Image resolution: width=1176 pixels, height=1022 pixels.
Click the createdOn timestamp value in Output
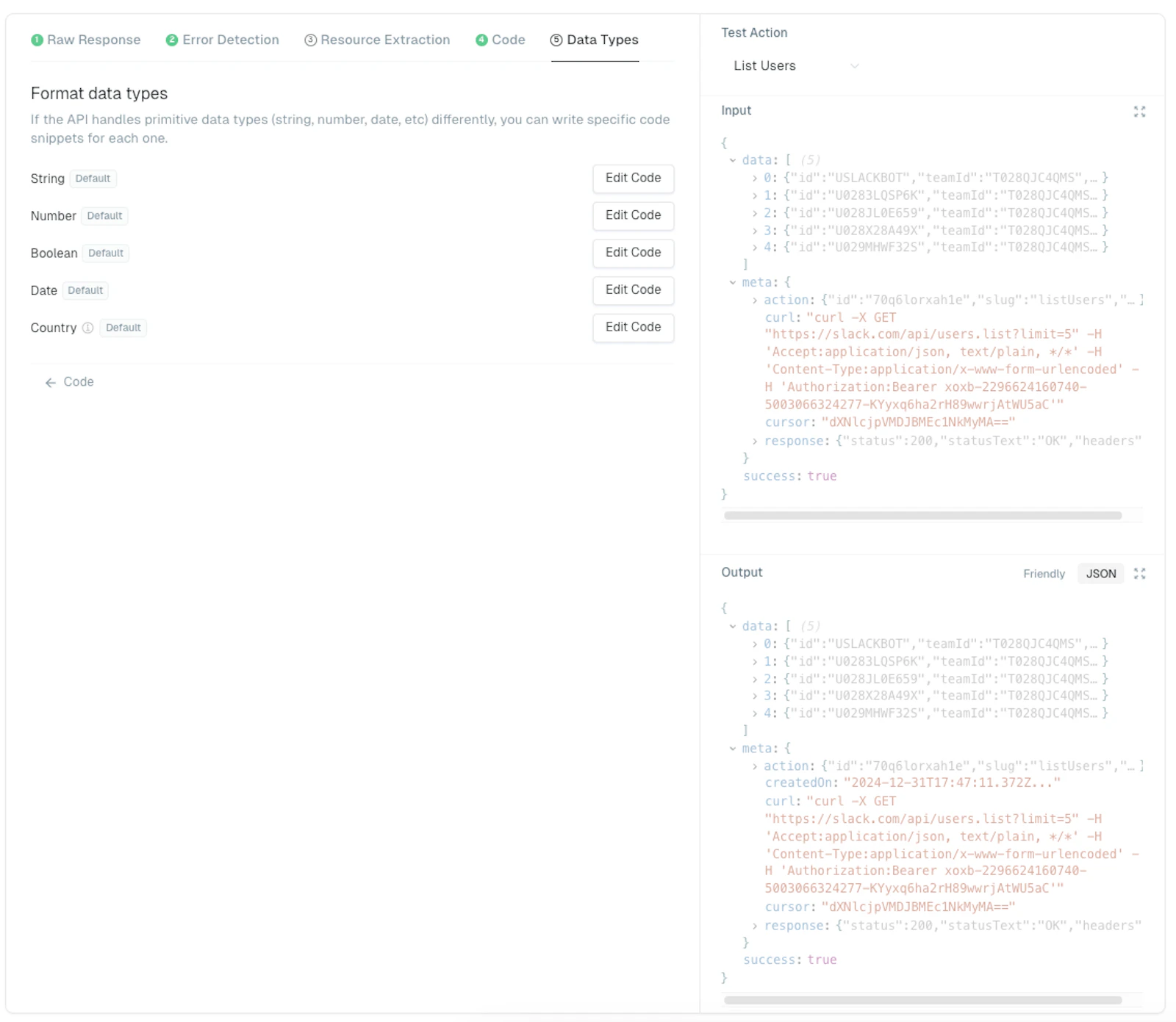[952, 783]
